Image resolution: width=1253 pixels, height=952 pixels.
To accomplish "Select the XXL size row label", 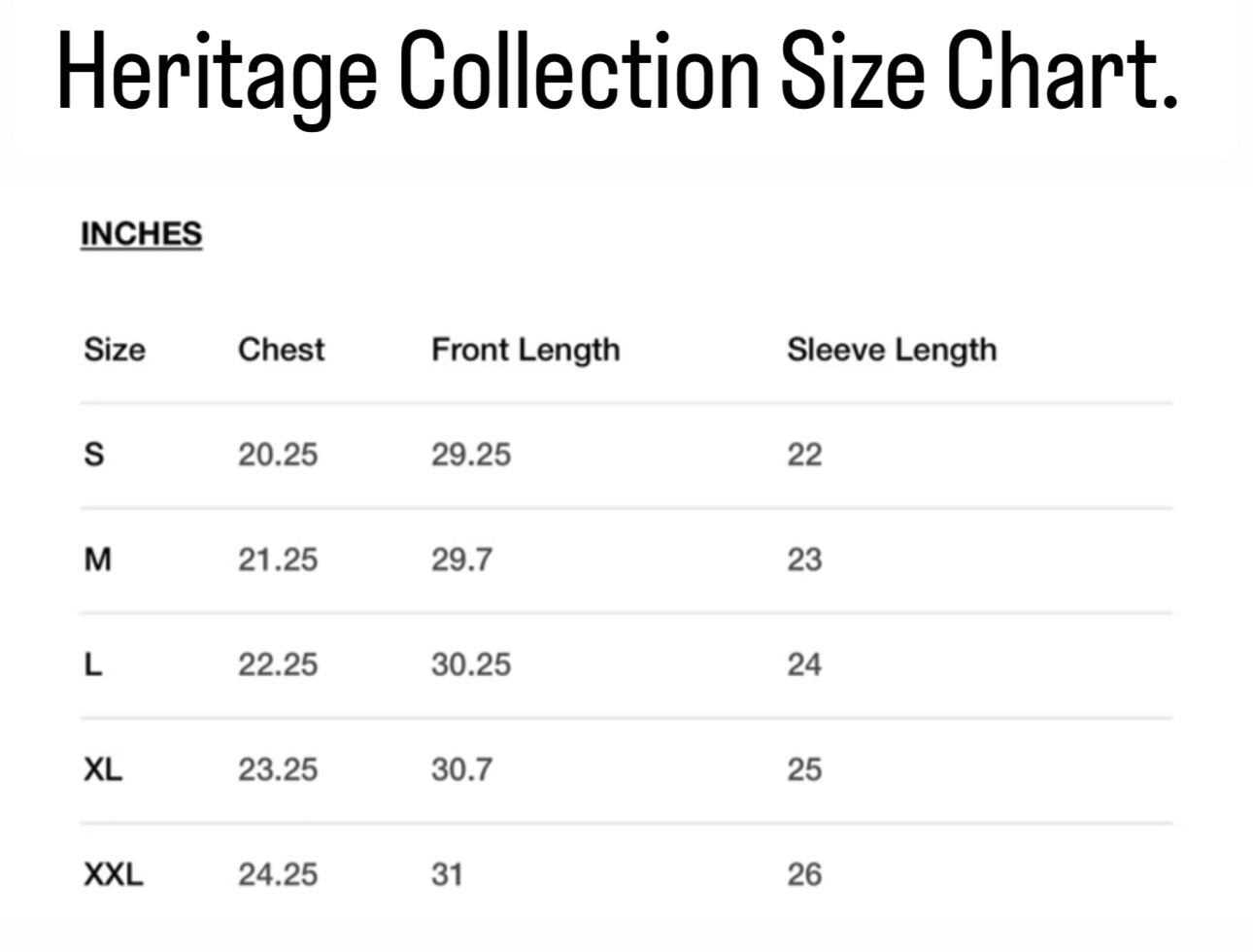I will (x=113, y=874).
